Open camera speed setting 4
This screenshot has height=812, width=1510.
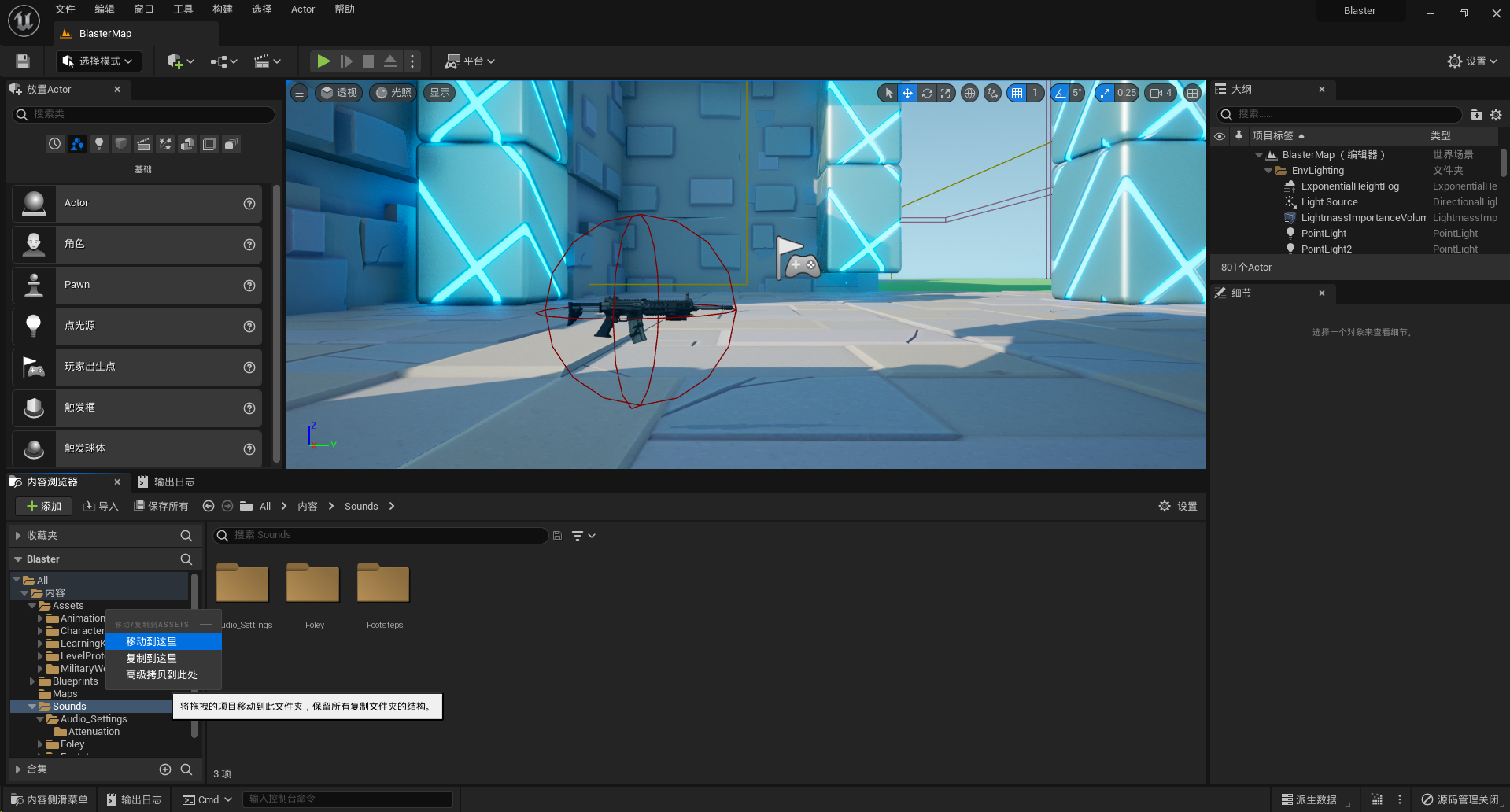[x=1161, y=93]
